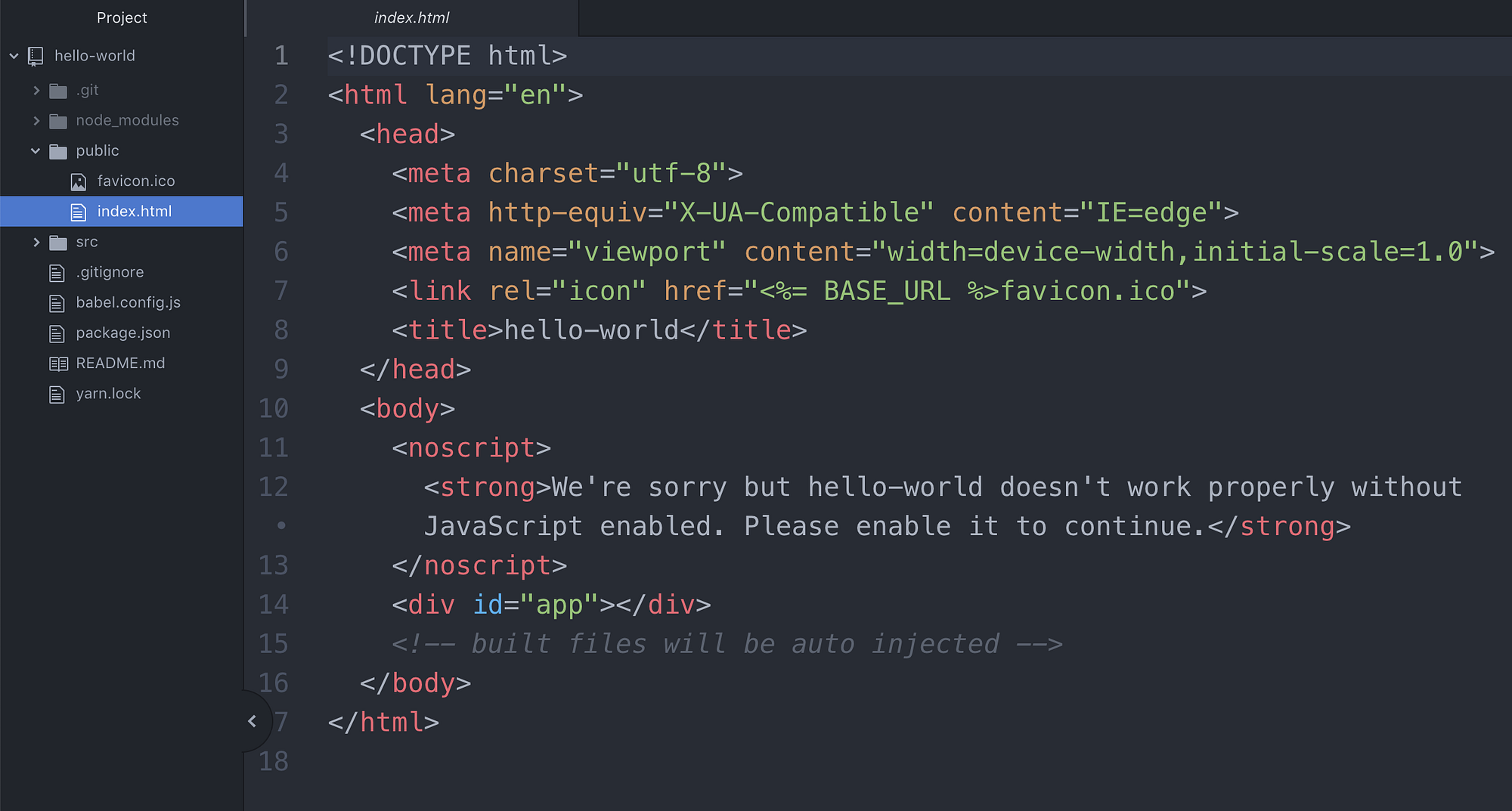Expand the node_modules folder
The width and height of the screenshot is (1512, 811).
36,120
